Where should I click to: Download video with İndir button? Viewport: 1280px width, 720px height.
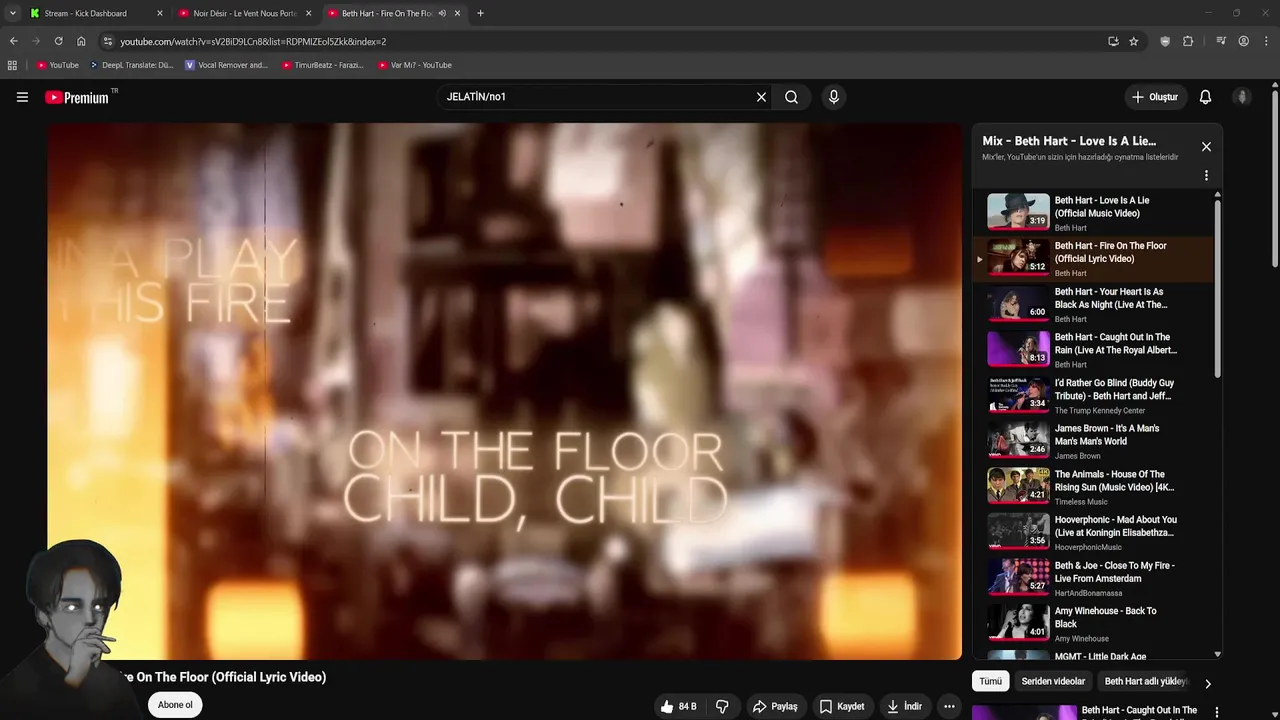click(904, 706)
